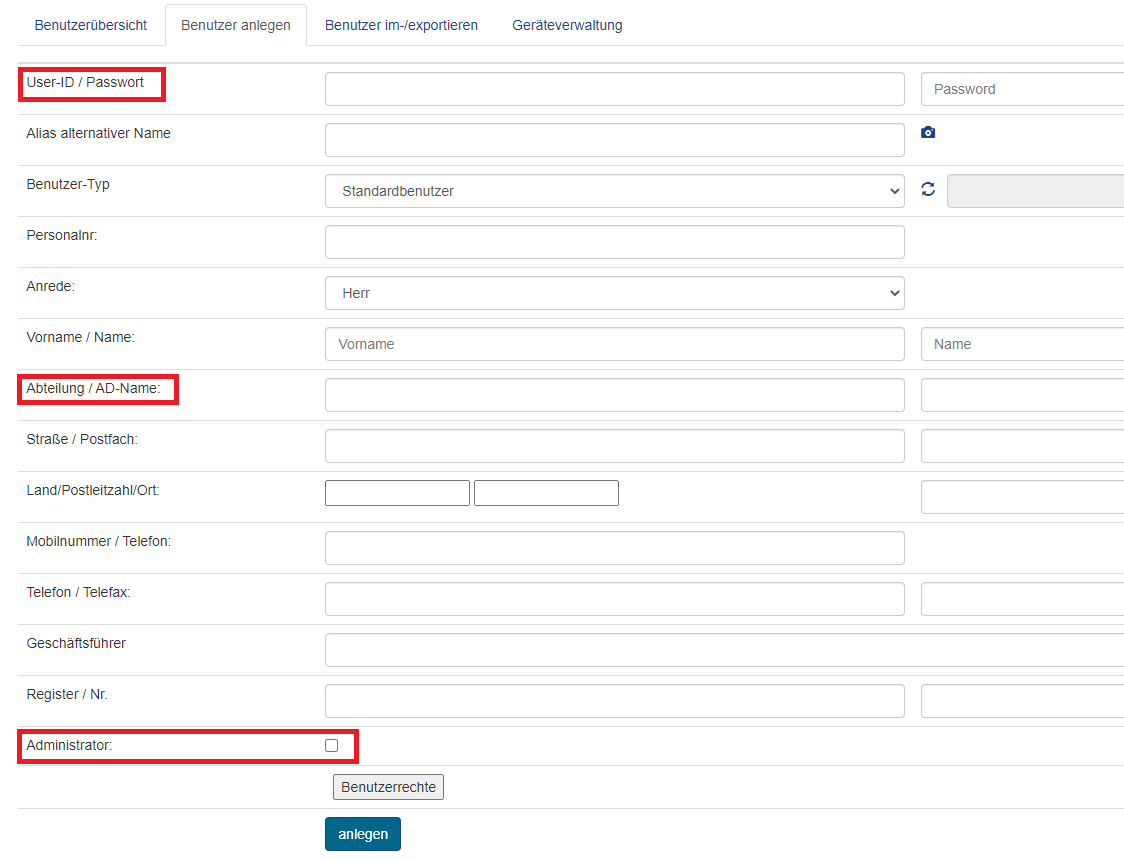Expand the Anrede dropdown showing Herr
Image resolution: width=1124 pixels, height=861 pixels.
tap(614, 293)
